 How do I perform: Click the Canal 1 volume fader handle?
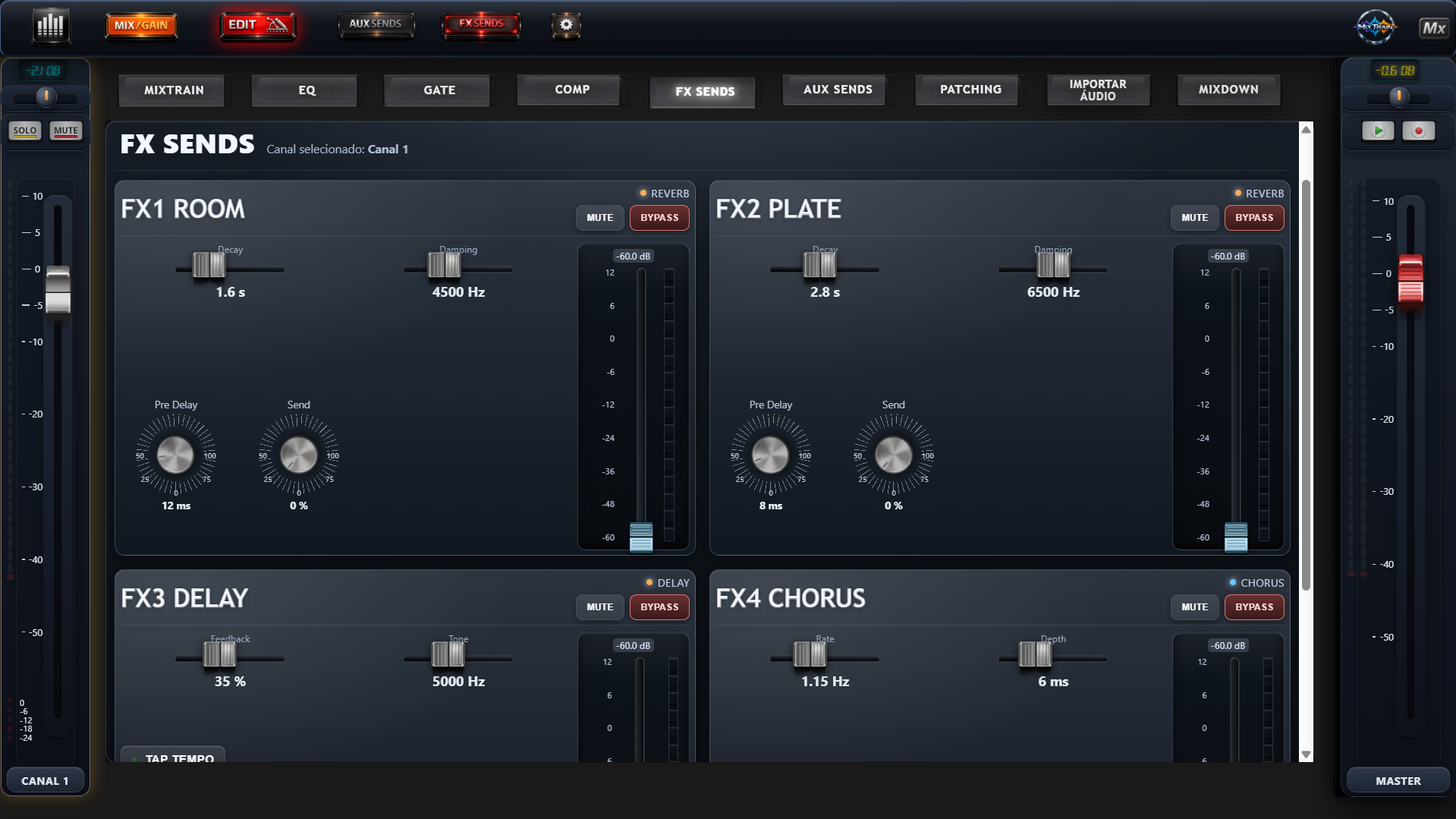point(58,290)
